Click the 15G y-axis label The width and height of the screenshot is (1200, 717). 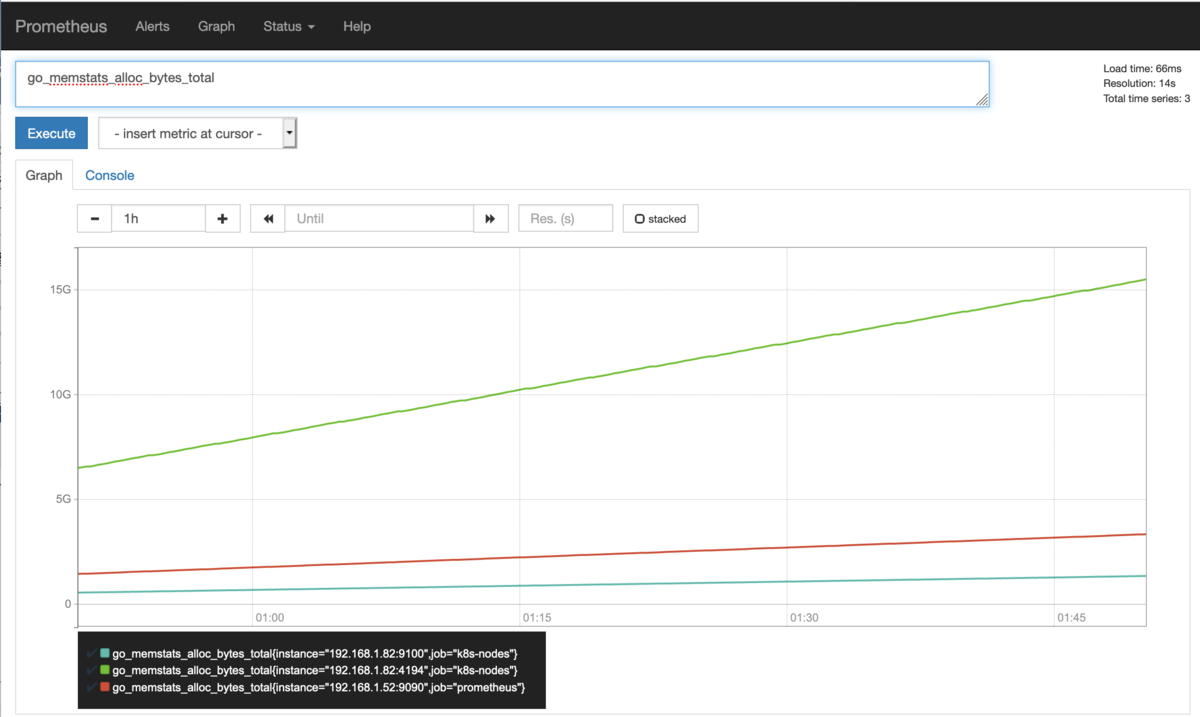click(x=60, y=289)
